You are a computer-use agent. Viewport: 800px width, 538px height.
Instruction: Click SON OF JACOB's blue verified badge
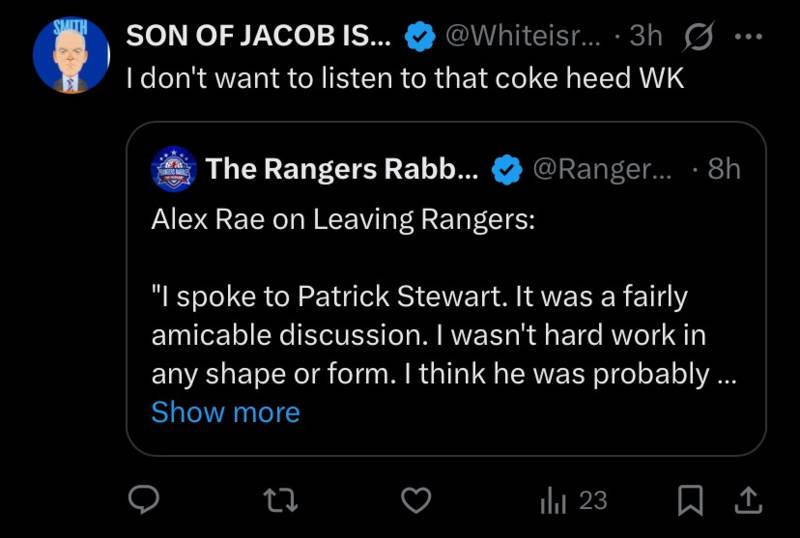(x=419, y=36)
